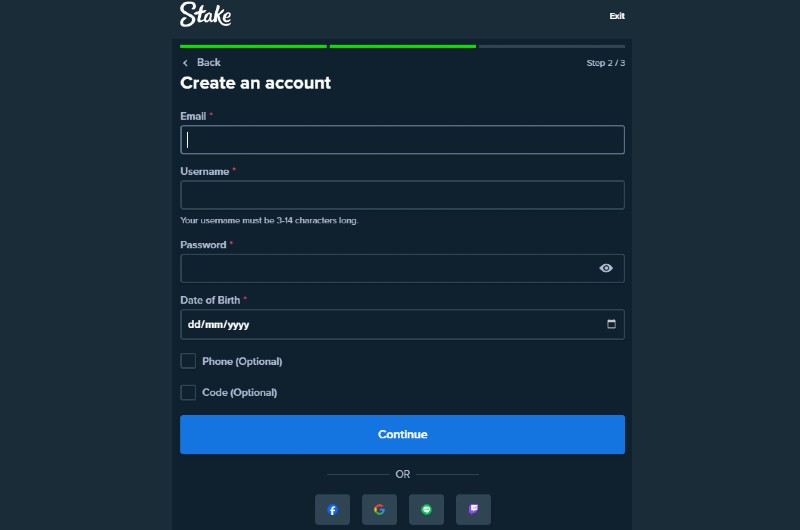
Task: Focus the Username input field
Action: pos(402,195)
